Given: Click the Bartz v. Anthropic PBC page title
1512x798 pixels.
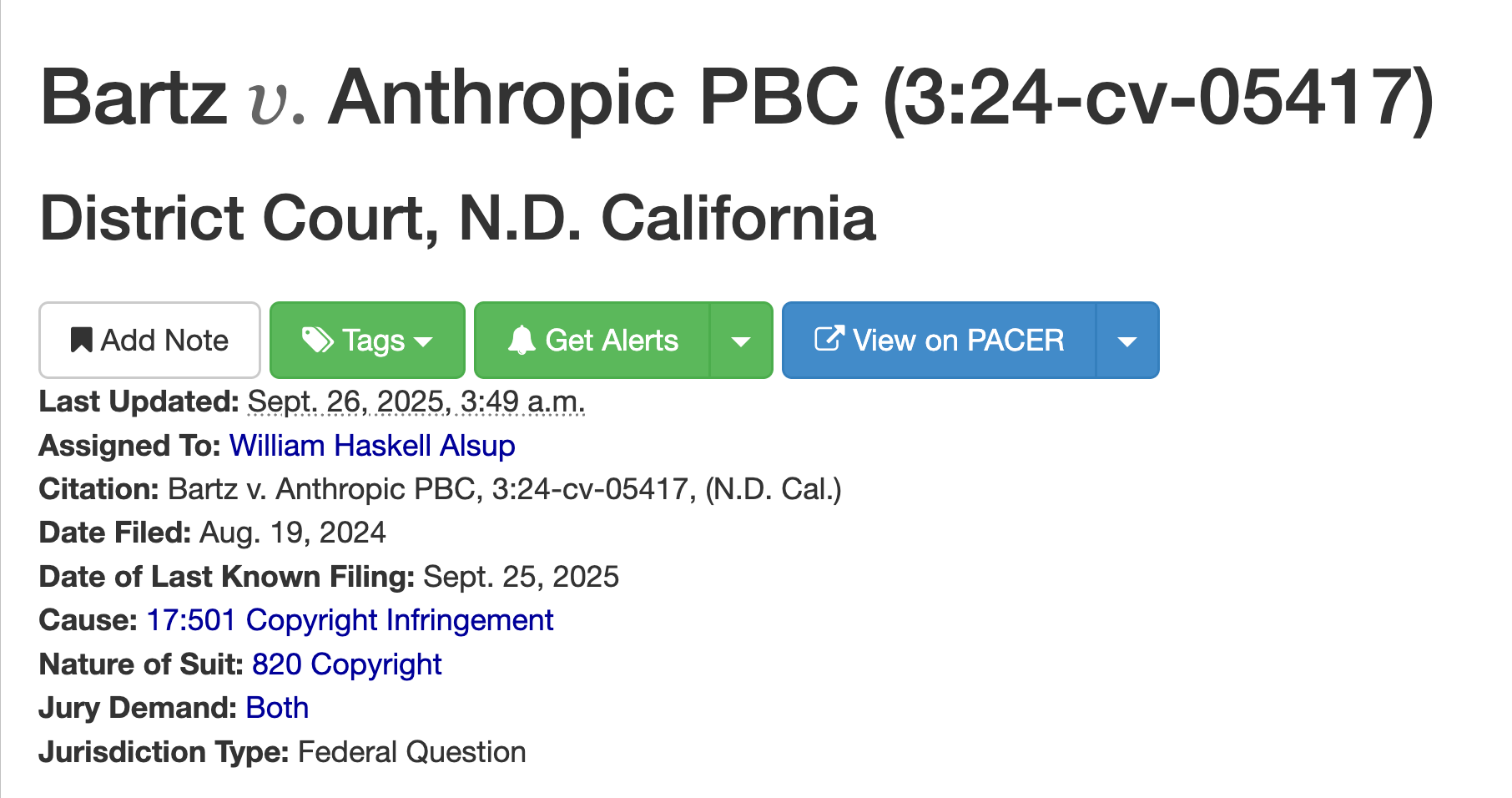Looking at the screenshot, I should (736, 98).
